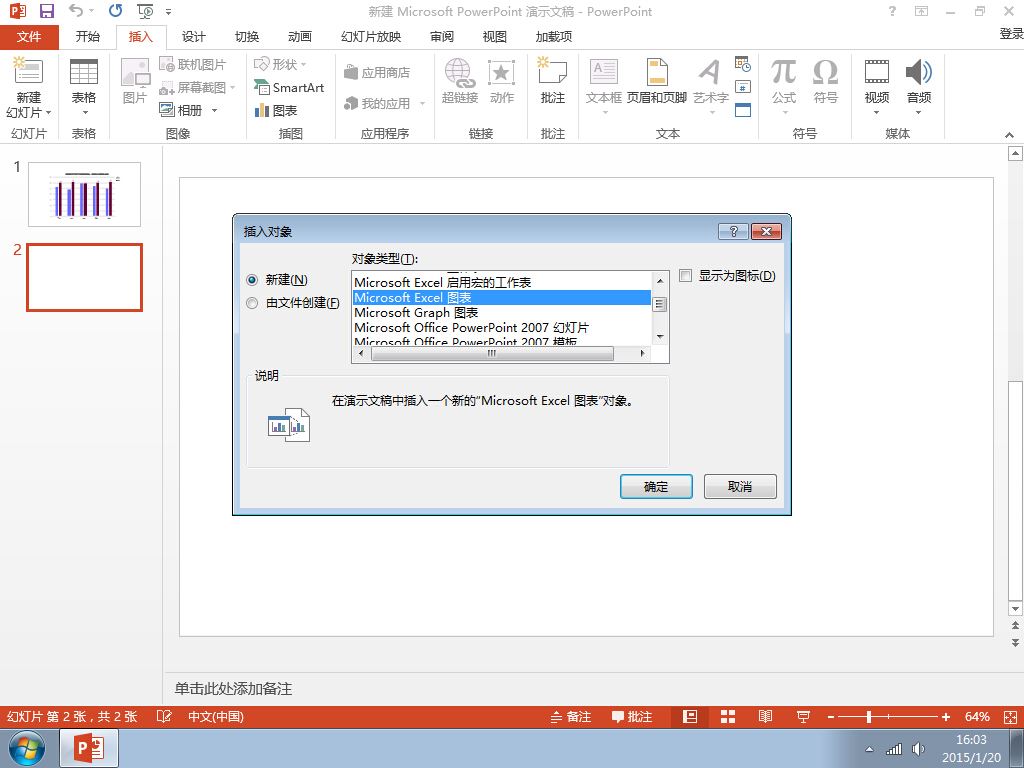Click 登录 sign in link
The image size is (1024, 768).
(x=1011, y=33)
